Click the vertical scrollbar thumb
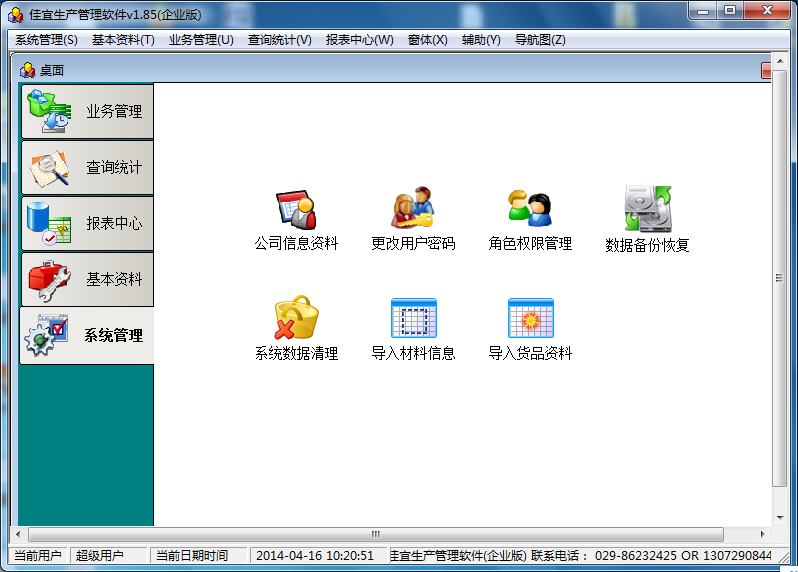 [x=780, y=278]
